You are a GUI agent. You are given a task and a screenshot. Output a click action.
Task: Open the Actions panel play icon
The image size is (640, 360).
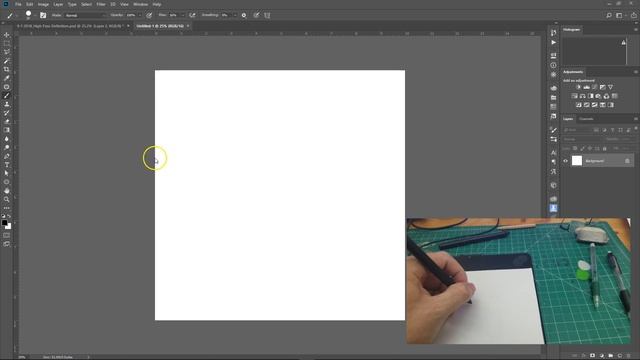pyautogui.click(x=553, y=42)
